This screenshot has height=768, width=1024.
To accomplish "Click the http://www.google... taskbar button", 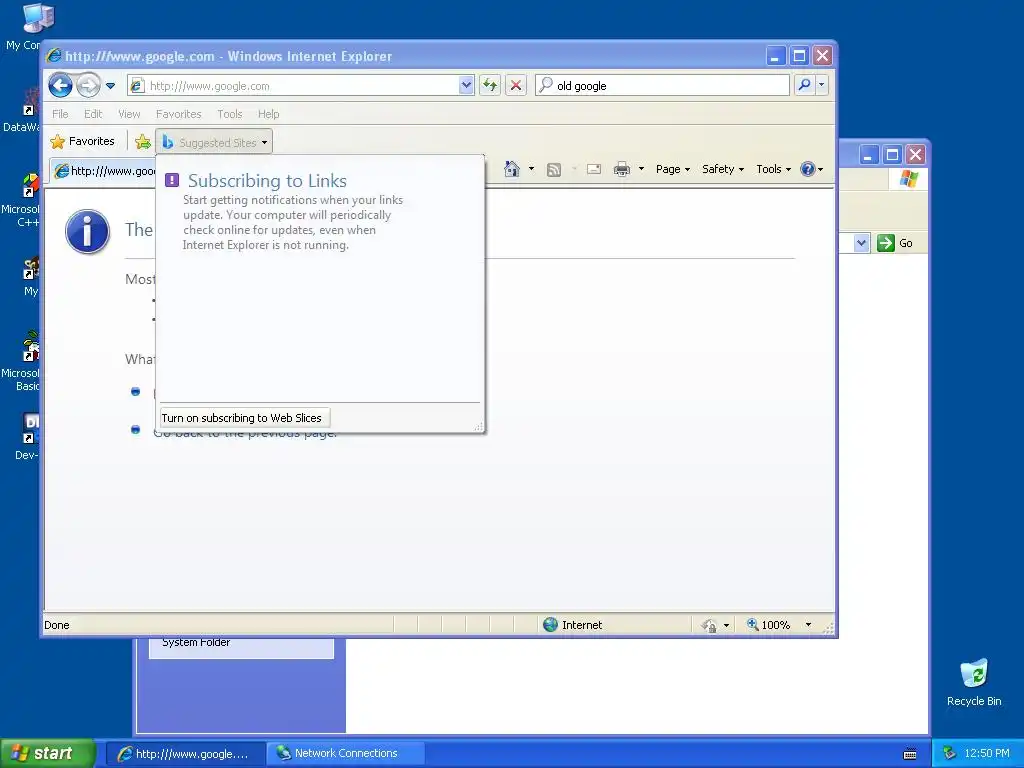I will point(185,754).
